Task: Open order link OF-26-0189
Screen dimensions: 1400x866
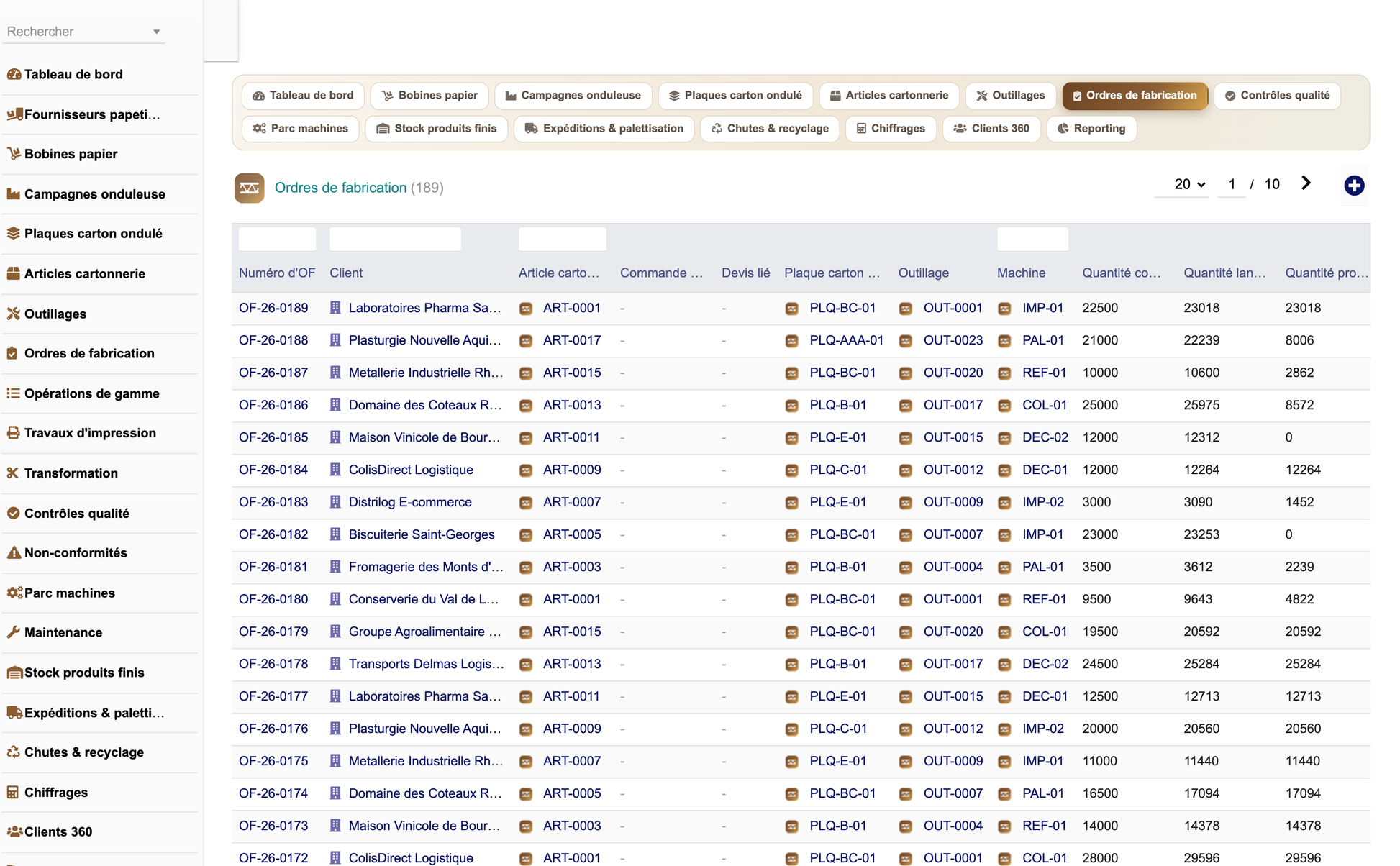Action: 273,308
